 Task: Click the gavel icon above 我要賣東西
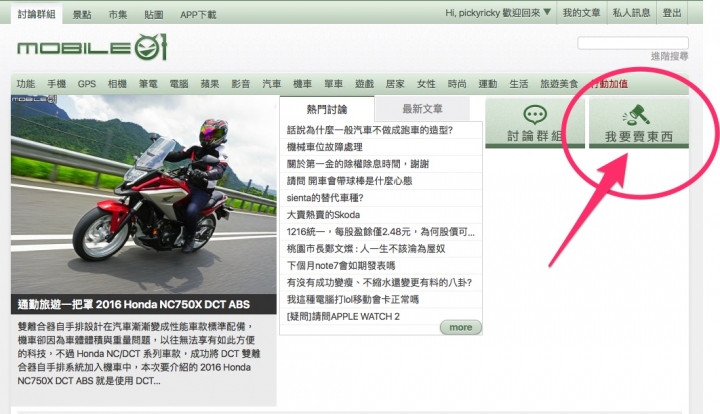(x=636, y=115)
